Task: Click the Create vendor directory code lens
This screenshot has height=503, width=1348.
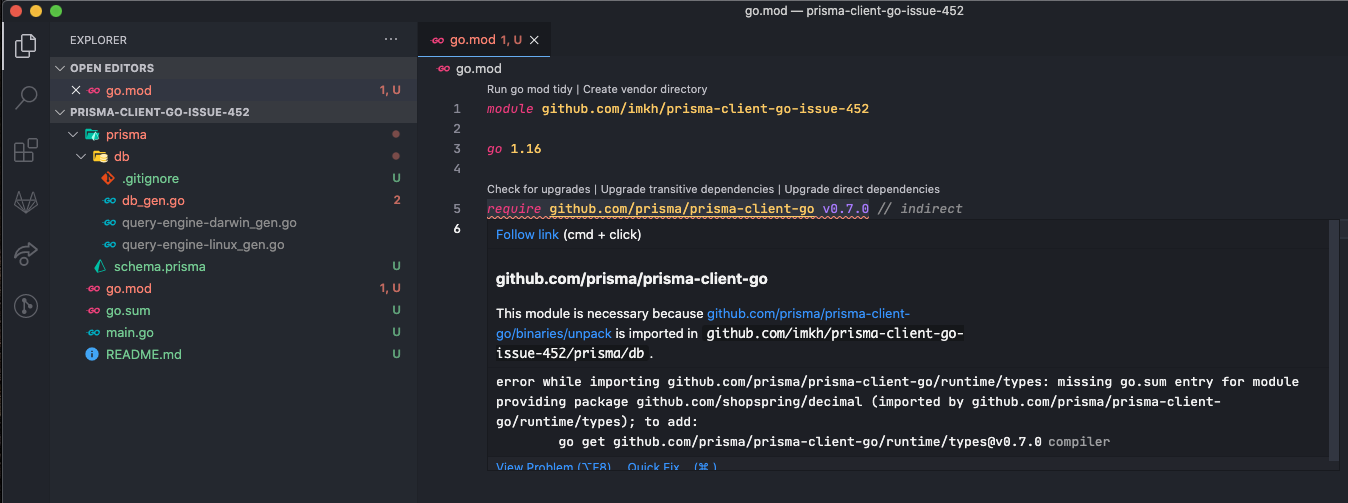Action: coord(645,89)
